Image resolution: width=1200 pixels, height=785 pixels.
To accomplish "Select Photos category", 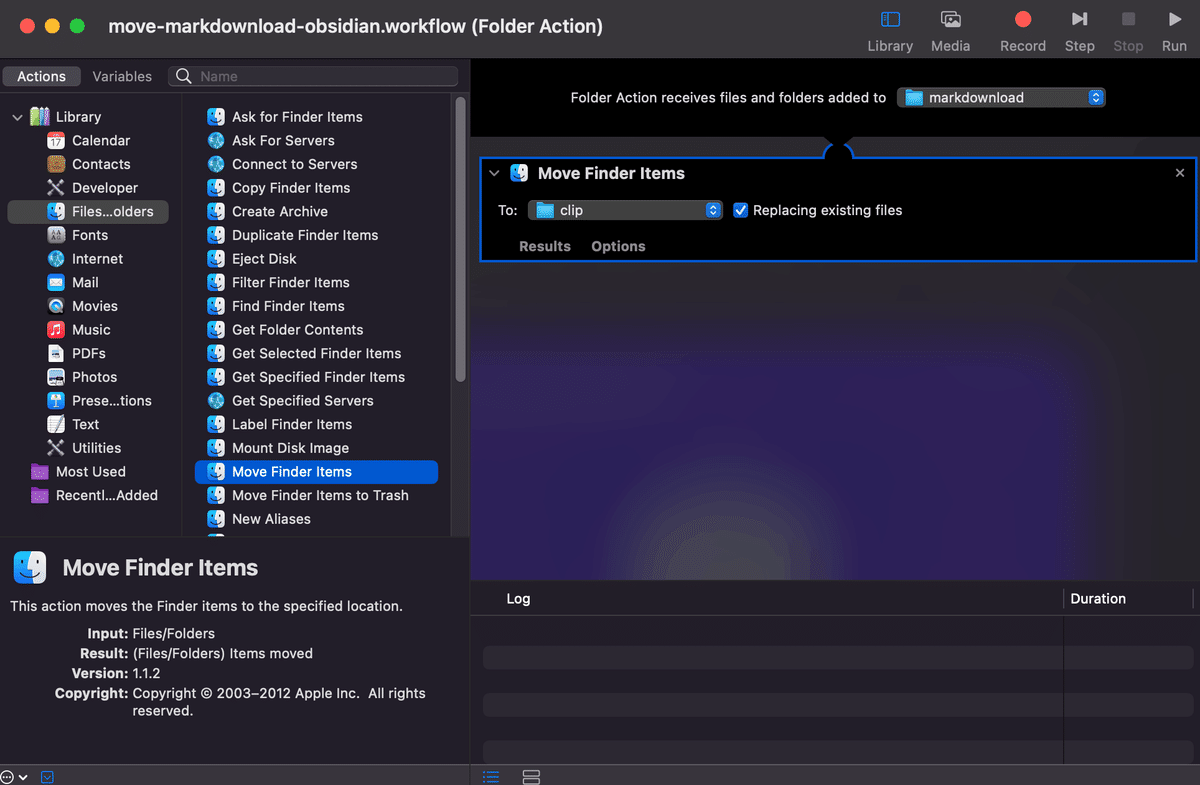I will click(94, 377).
